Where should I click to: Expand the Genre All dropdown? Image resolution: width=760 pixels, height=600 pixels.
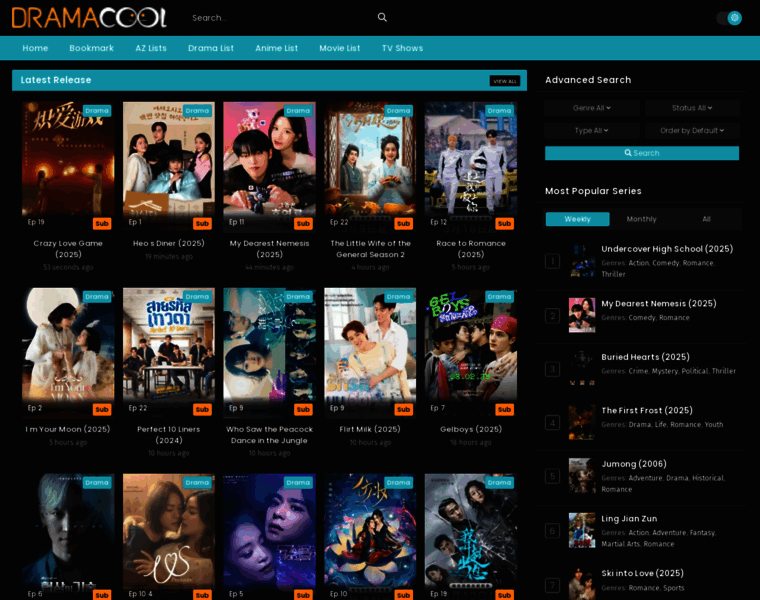pyautogui.click(x=591, y=108)
